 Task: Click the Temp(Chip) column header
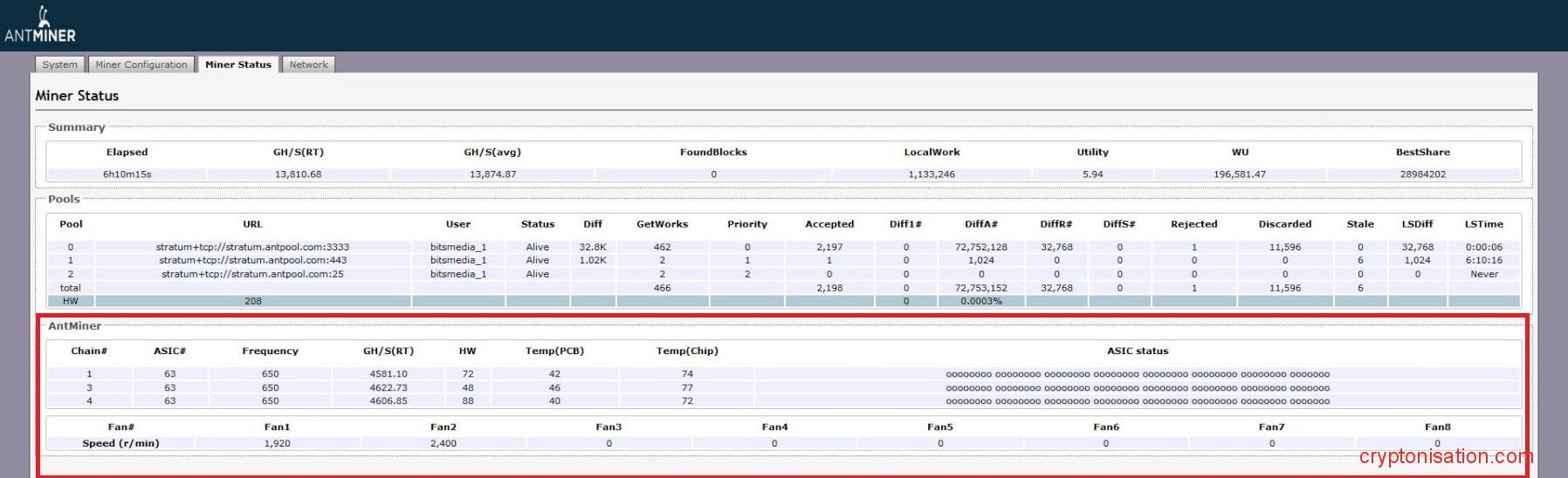pos(687,351)
